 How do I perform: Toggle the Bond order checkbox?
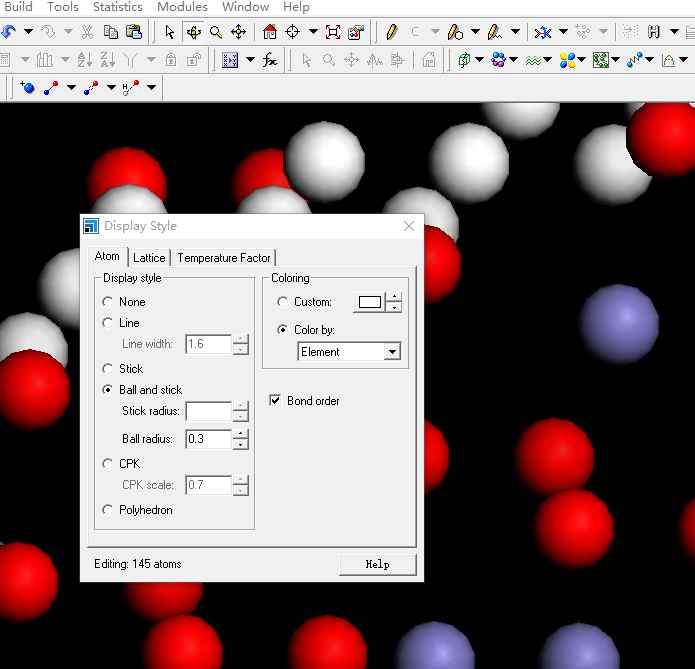275,401
